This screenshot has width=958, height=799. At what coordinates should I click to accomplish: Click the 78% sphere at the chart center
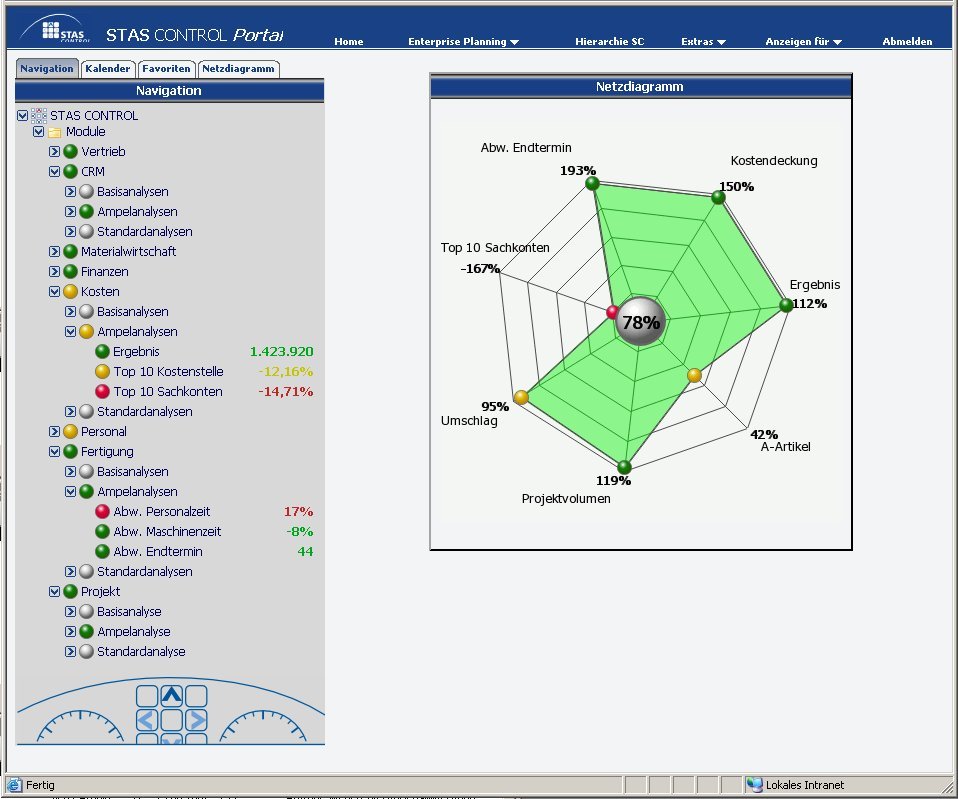pyautogui.click(x=640, y=321)
